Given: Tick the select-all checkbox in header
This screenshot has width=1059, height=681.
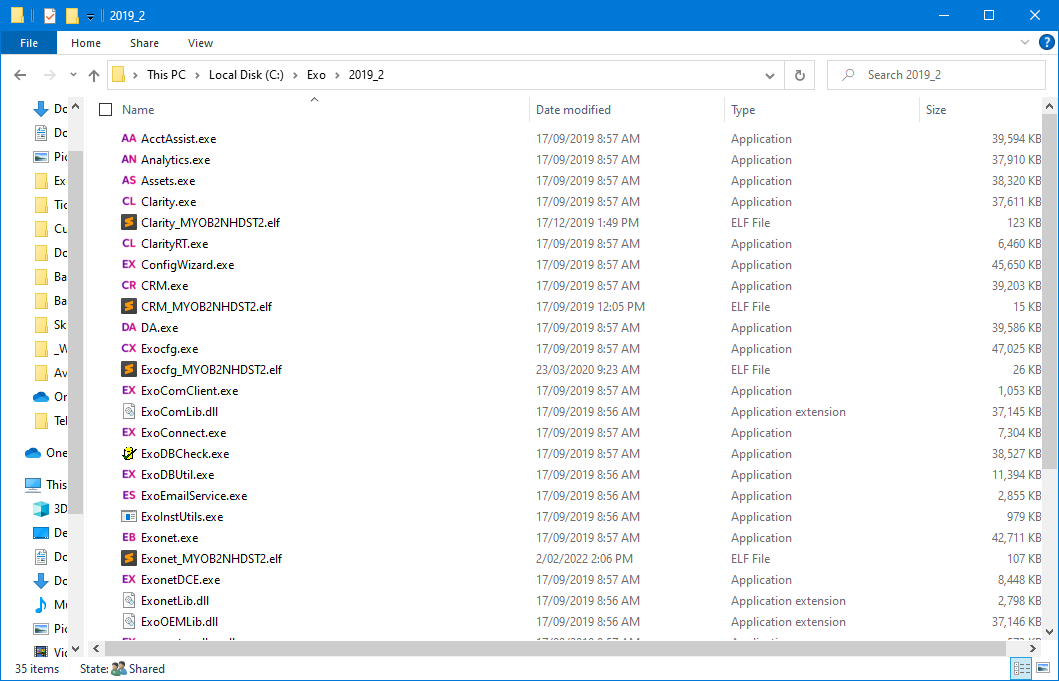Looking at the screenshot, I should [x=106, y=110].
